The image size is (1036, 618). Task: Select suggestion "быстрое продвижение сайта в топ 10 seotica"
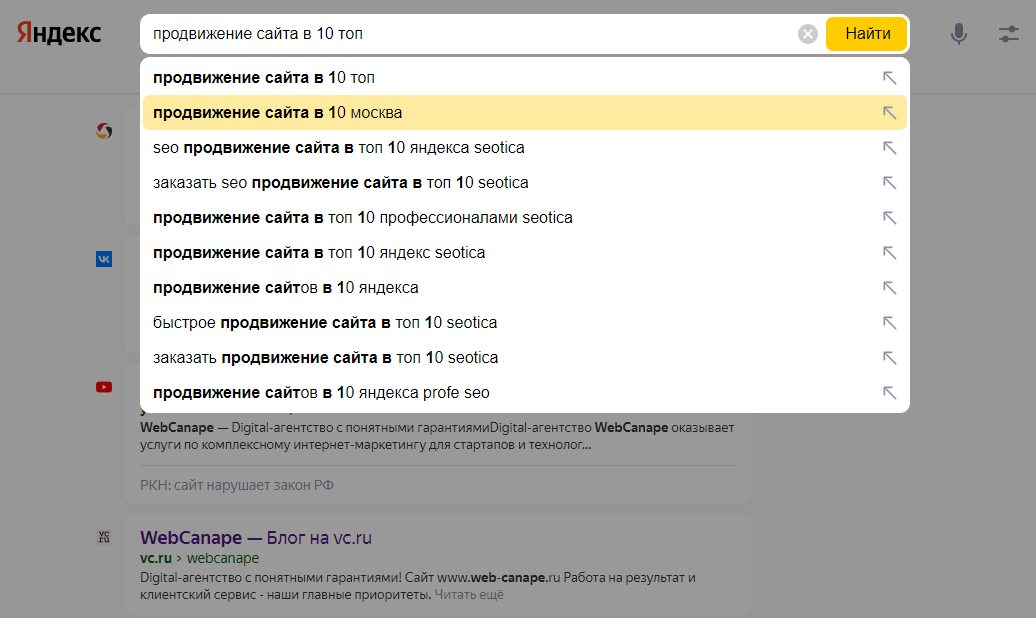525,323
